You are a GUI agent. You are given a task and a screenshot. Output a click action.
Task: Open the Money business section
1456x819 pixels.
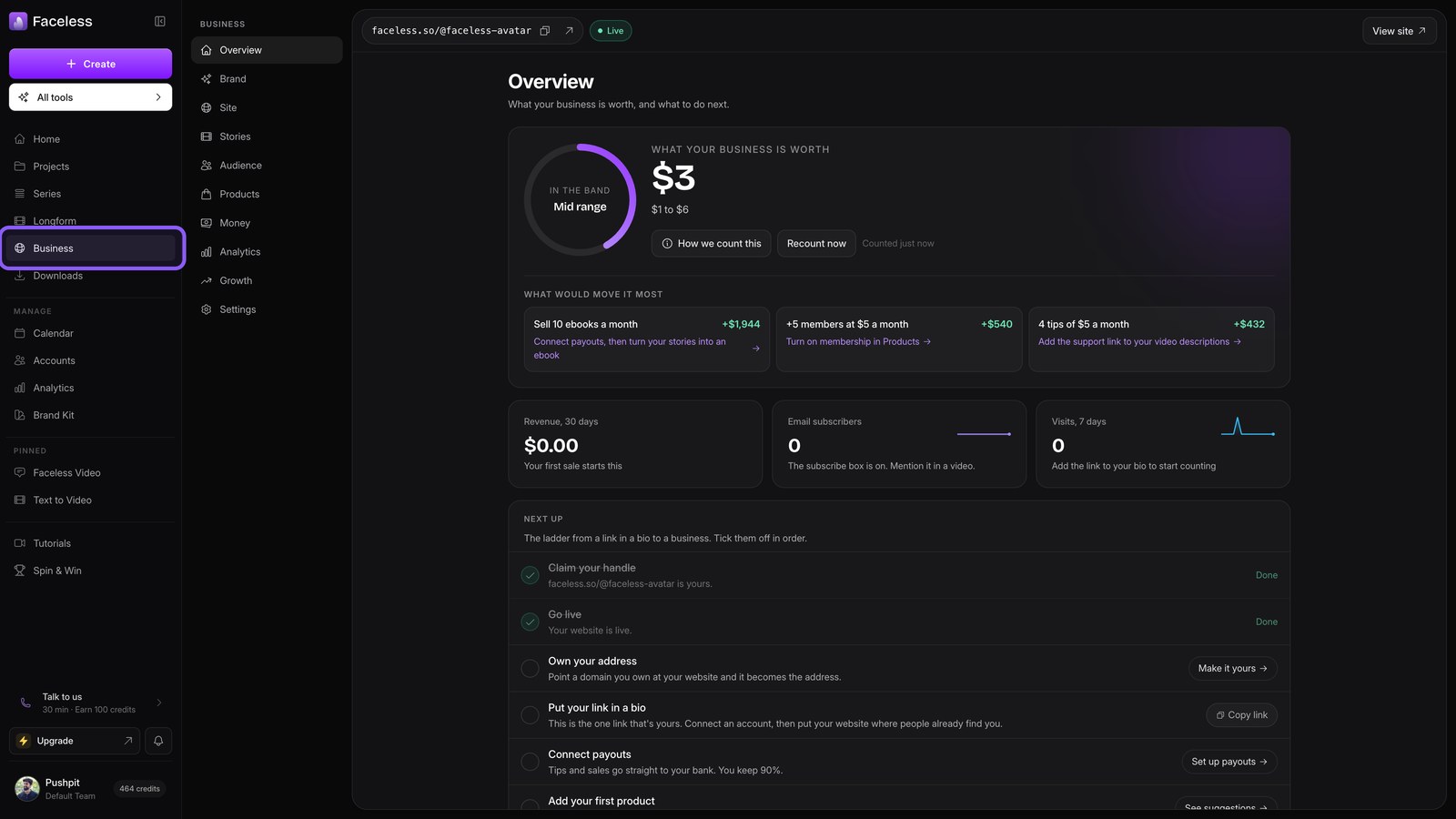pyautogui.click(x=267, y=223)
